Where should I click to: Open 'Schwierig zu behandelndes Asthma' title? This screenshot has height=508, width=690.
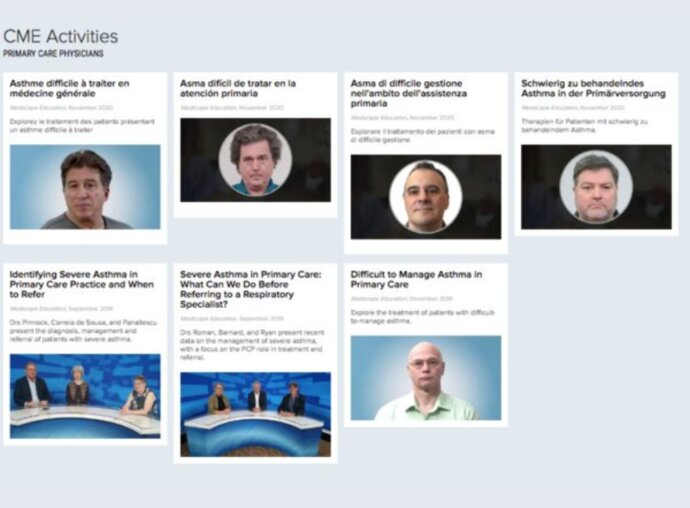coord(593,88)
